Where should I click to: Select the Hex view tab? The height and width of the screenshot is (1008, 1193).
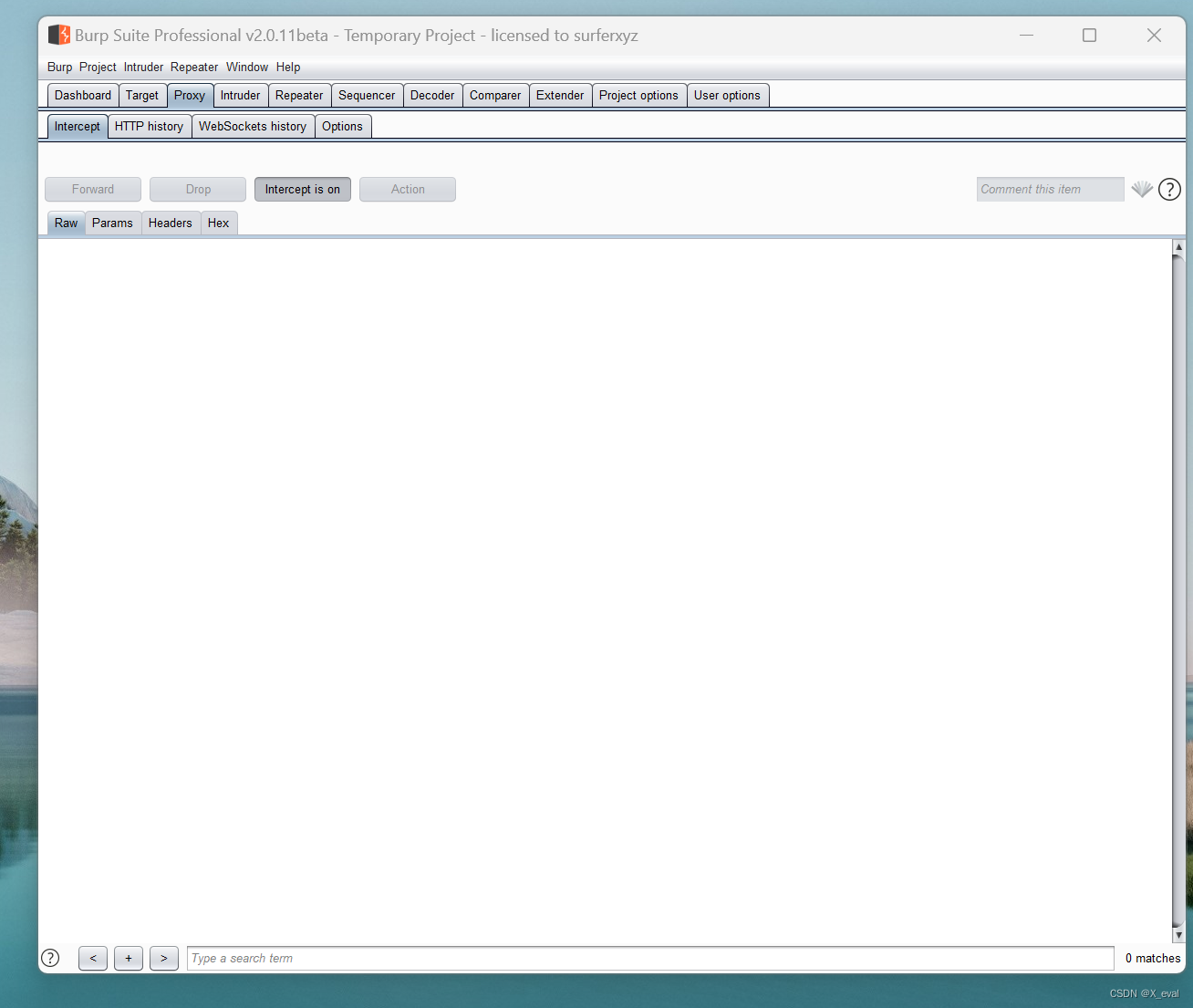(219, 223)
